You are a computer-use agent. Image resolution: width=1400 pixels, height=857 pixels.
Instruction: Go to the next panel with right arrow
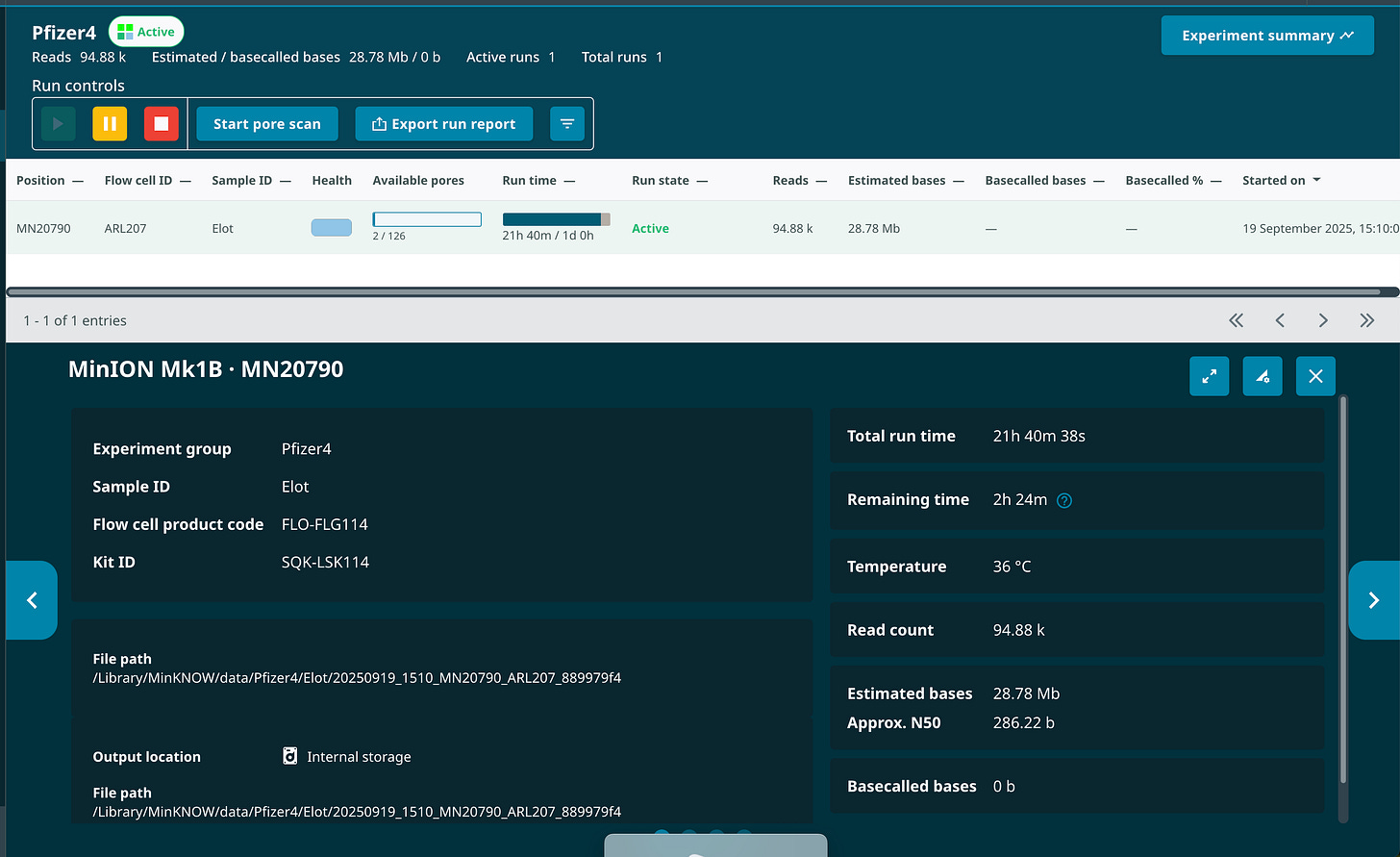pyautogui.click(x=1374, y=600)
